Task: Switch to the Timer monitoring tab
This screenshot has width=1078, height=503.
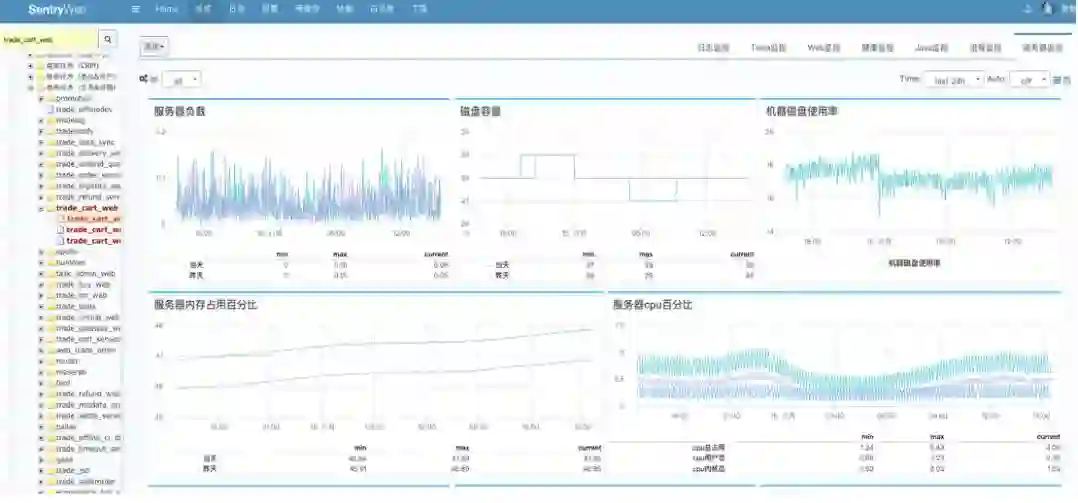Action: 768,48
